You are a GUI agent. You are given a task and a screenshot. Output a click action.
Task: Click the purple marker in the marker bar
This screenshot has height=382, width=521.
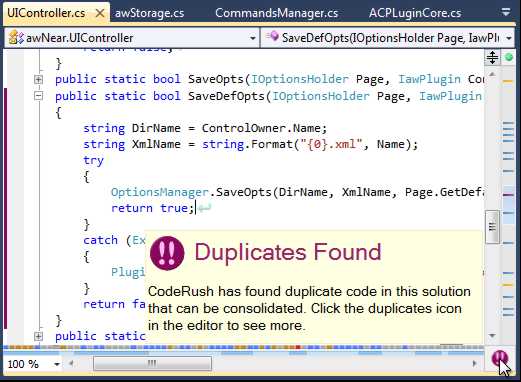coord(508,194)
